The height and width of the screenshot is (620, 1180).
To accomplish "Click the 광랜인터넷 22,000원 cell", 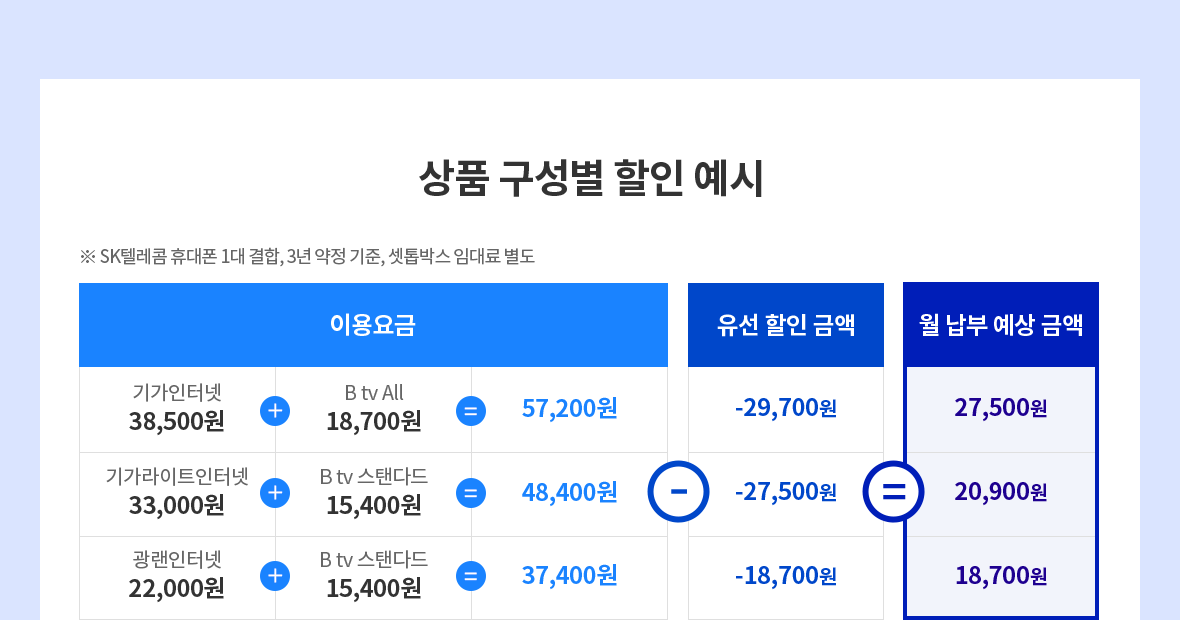I will point(177,575).
